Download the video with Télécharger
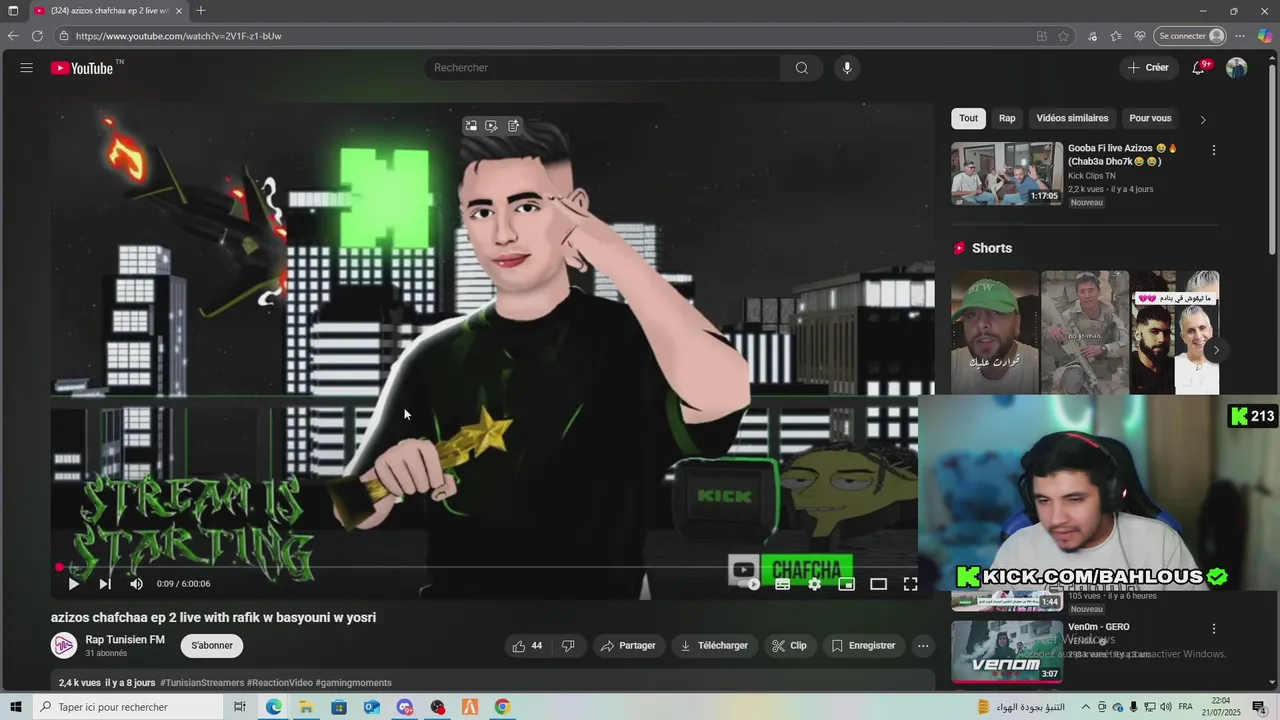This screenshot has height=720, width=1280. point(714,646)
